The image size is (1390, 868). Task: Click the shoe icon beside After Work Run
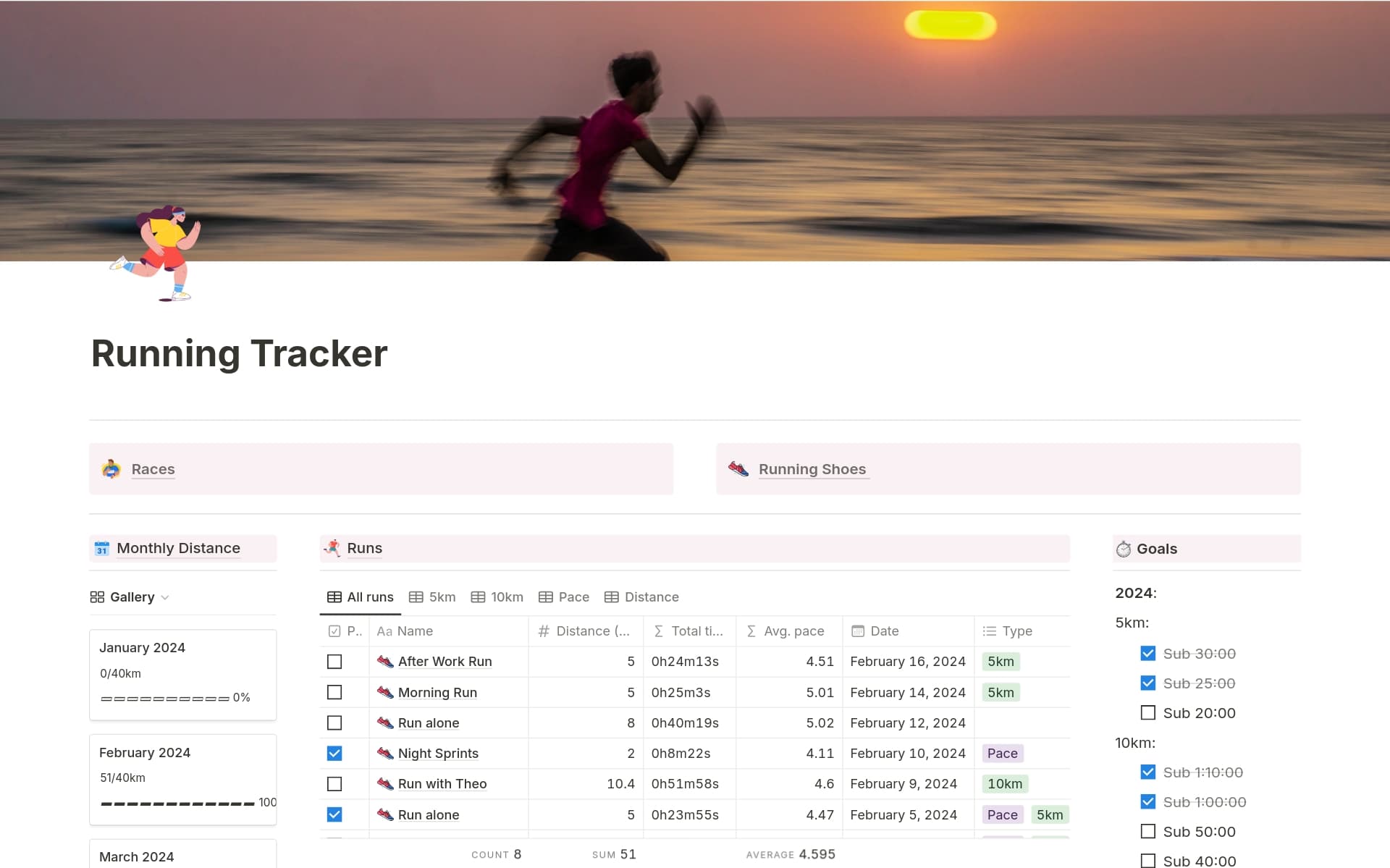coord(385,662)
